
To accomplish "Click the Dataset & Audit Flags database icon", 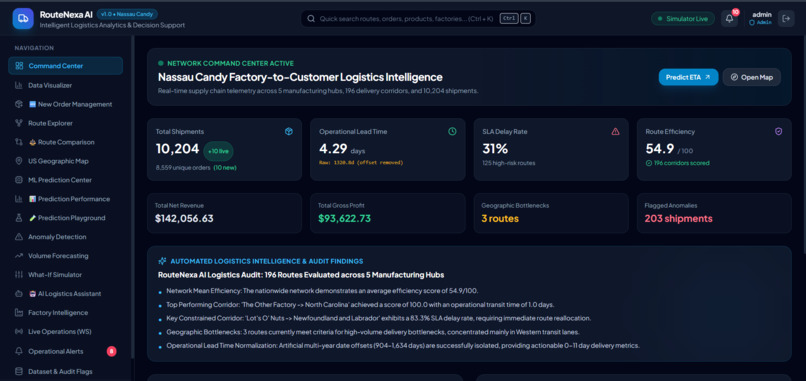I will pyautogui.click(x=19, y=371).
